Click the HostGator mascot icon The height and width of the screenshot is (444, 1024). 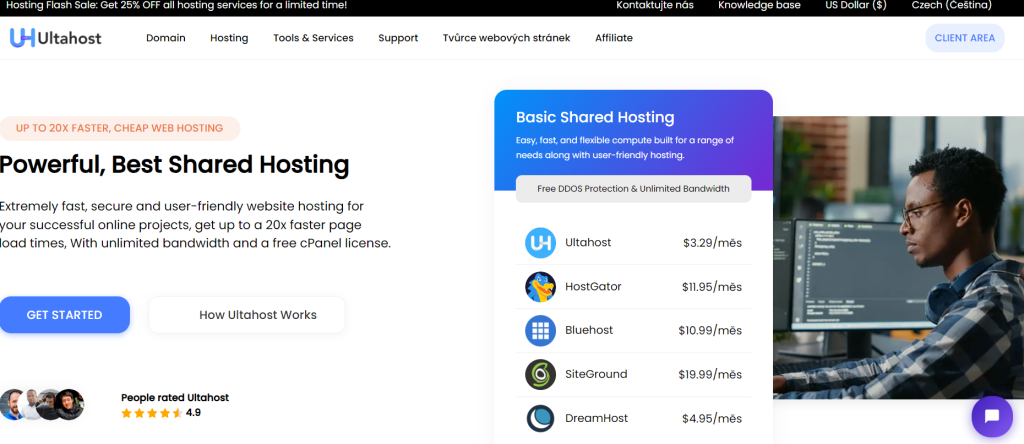click(540, 287)
